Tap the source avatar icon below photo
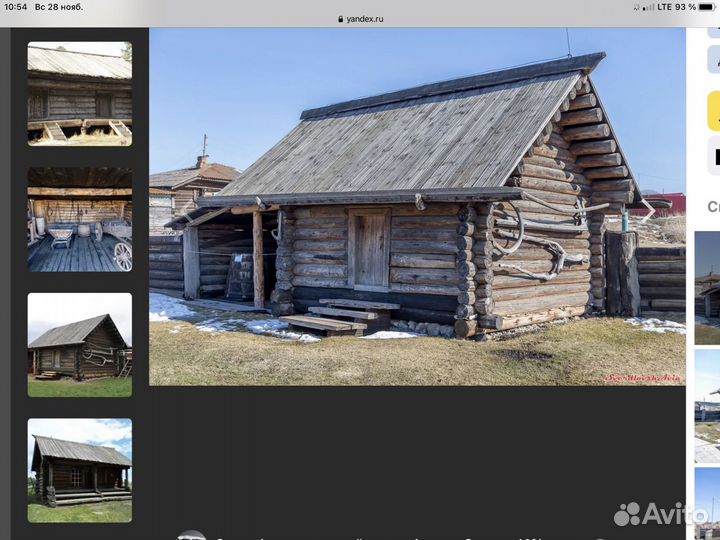Viewport: 720px width, 540px height. pos(191,536)
